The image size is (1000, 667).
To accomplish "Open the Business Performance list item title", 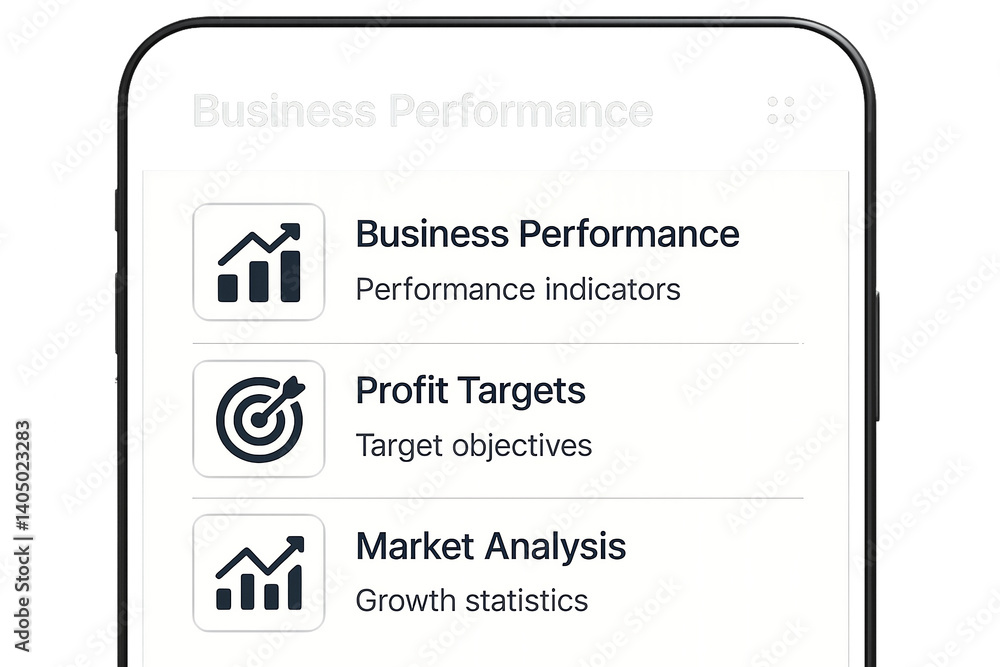I will click(x=547, y=233).
